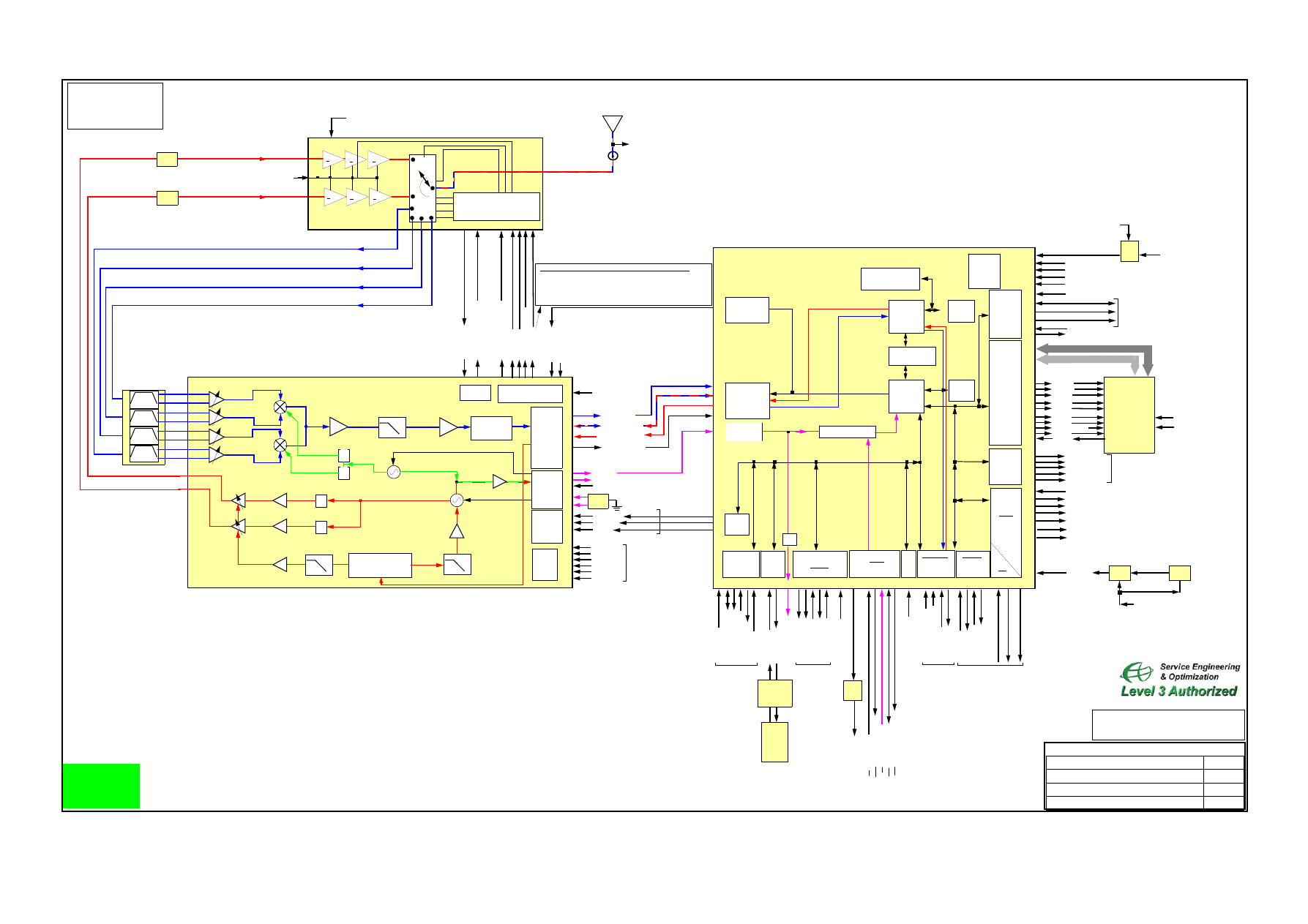The height and width of the screenshot is (924, 1308).
Task: Select the upward-pointing amplifier triangle
Action: point(456,531)
